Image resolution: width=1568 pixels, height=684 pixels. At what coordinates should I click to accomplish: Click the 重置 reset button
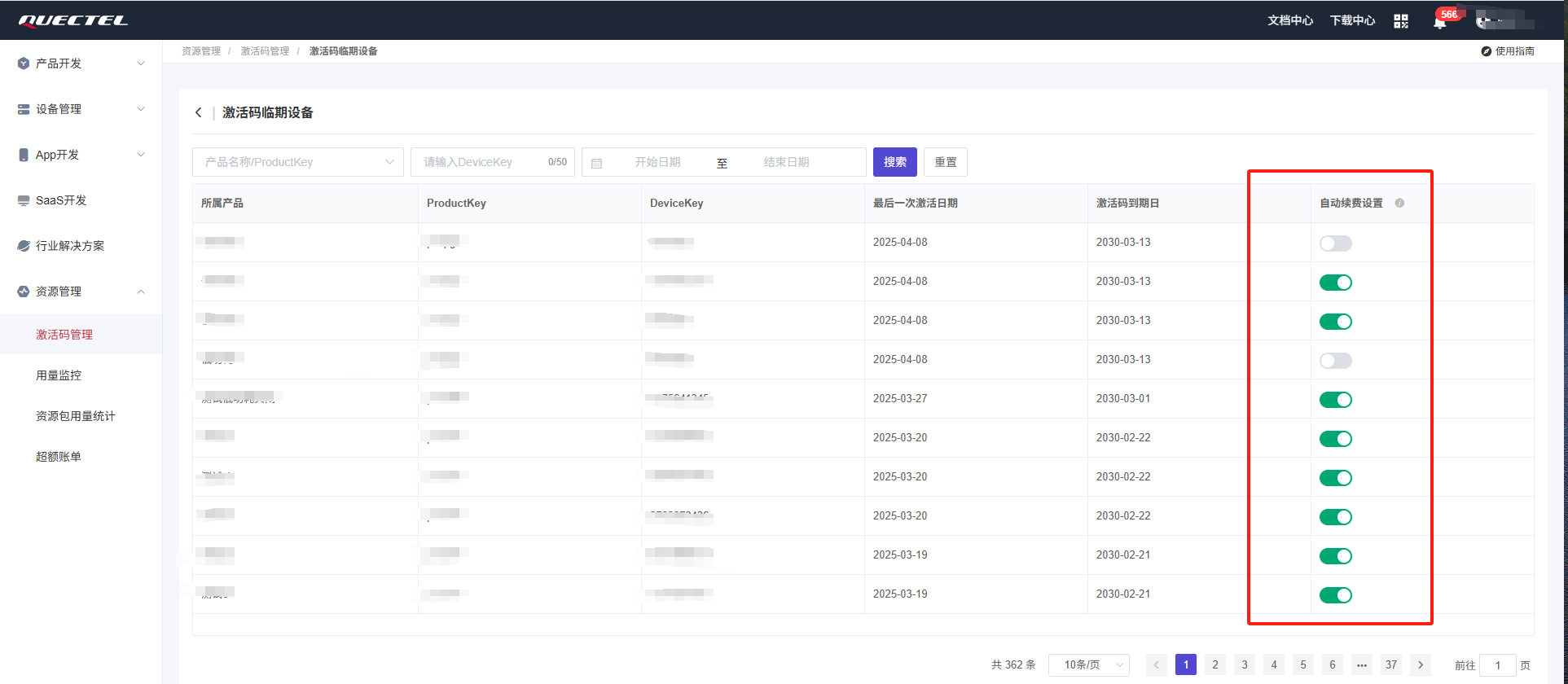(945, 162)
